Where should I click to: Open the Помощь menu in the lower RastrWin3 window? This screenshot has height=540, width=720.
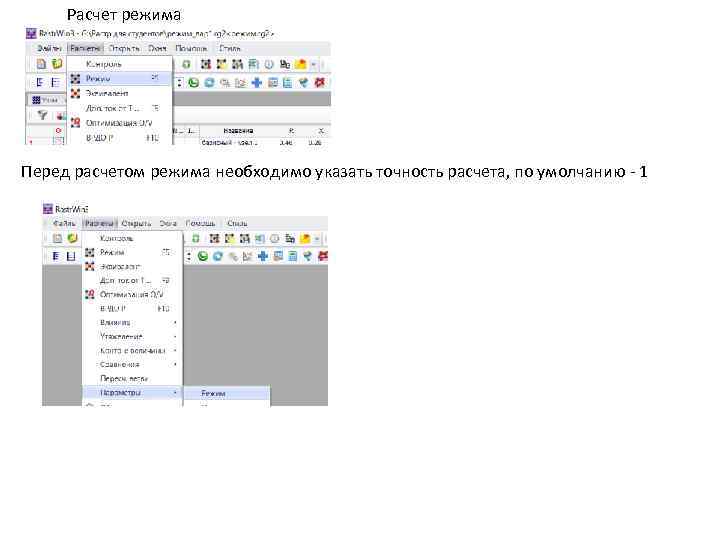pyautogui.click(x=200, y=223)
